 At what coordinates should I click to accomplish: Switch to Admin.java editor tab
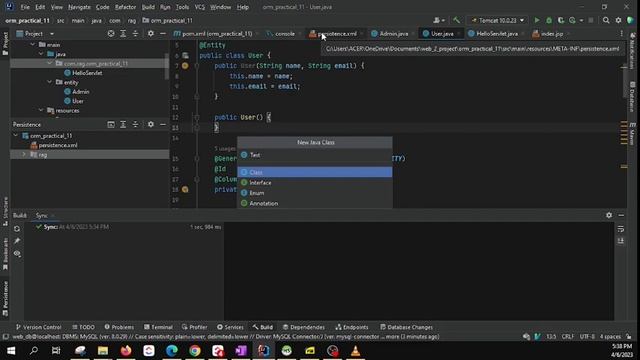tap(393, 33)
